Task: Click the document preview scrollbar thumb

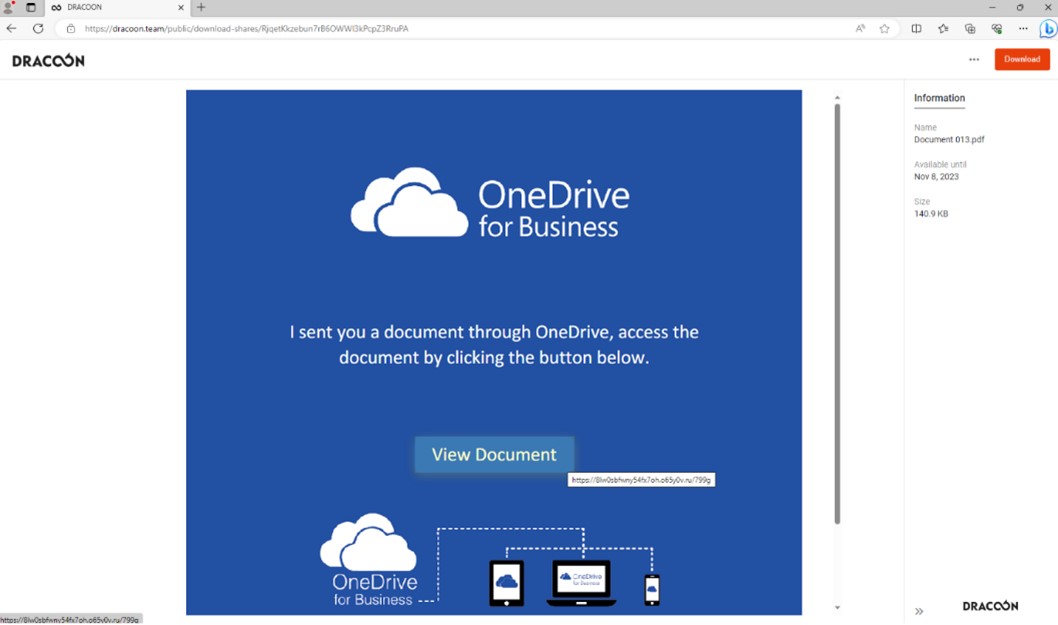Action: (837, 314)
